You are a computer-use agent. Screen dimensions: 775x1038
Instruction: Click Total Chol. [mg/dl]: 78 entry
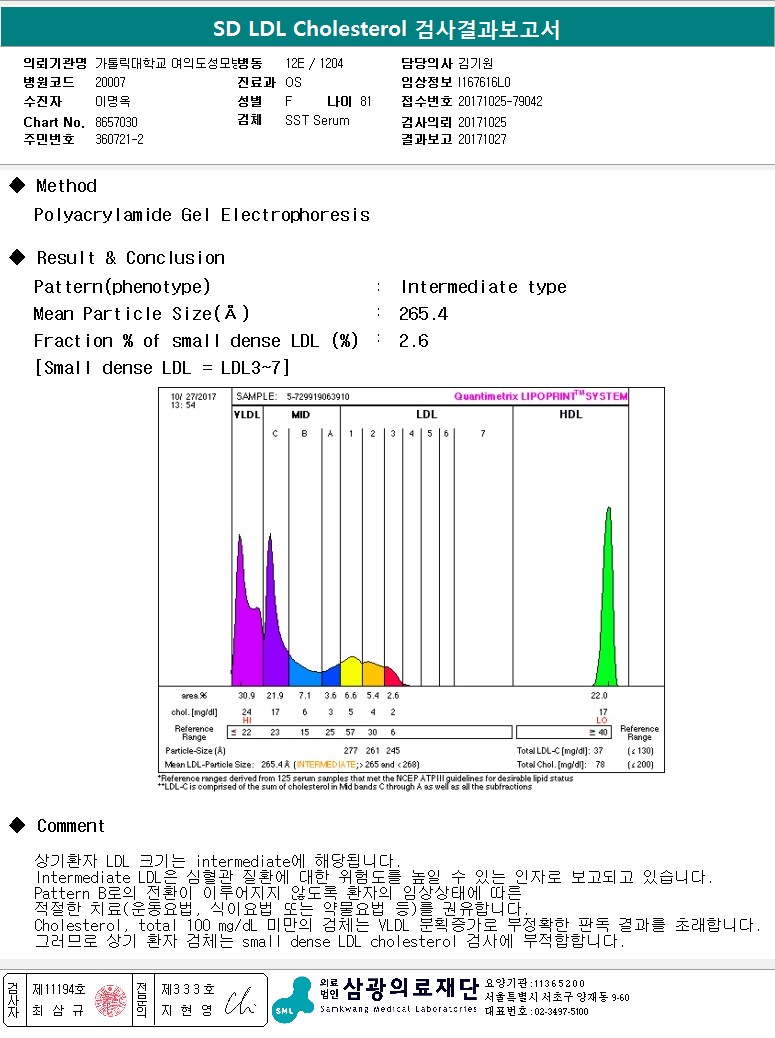pos(562,765)
